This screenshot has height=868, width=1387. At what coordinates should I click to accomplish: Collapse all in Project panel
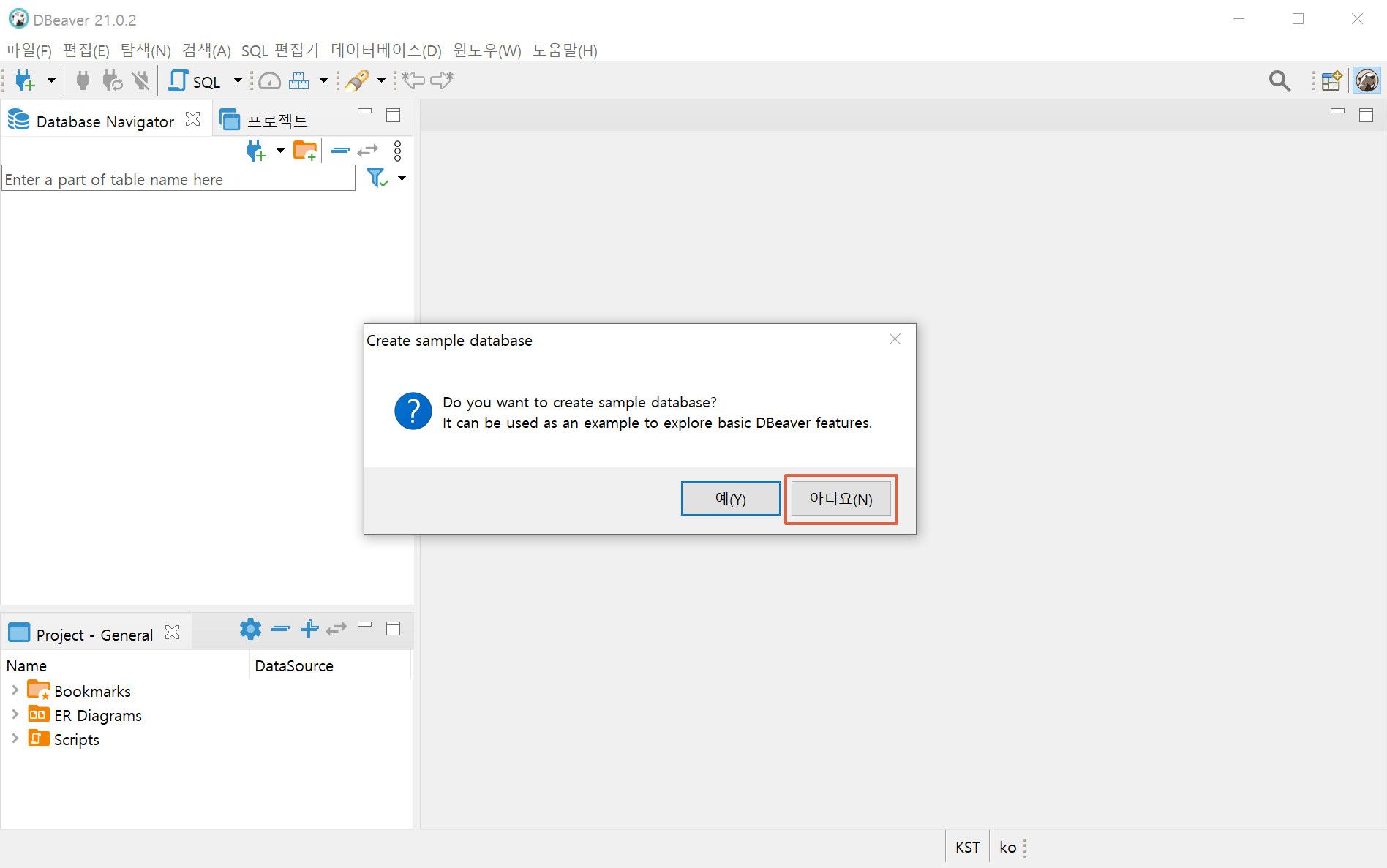click(x=280, y=629)
